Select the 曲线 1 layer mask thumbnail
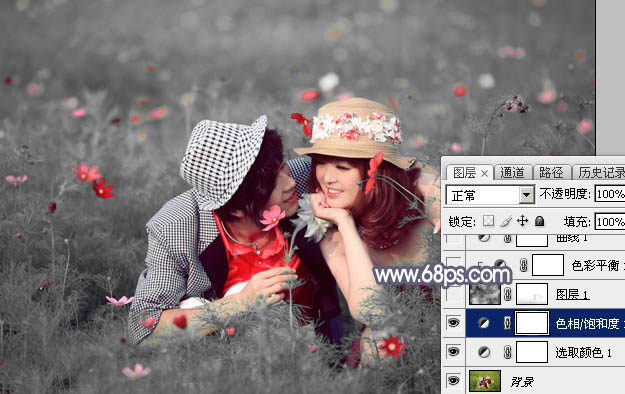The height and width of the screenshot is (394, 625). [532, 240]
